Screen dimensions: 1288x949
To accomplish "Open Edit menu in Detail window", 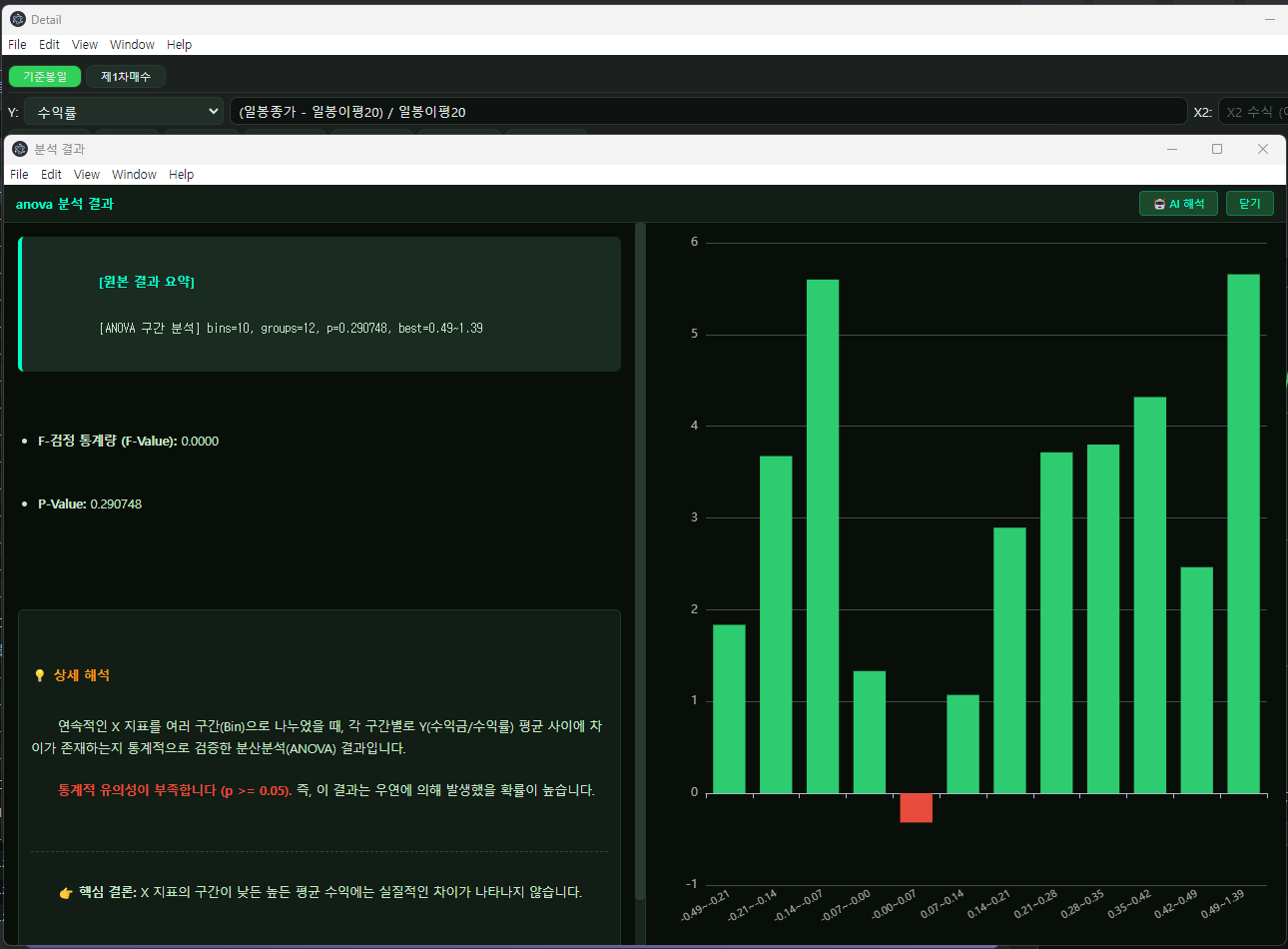I will 49,45.
